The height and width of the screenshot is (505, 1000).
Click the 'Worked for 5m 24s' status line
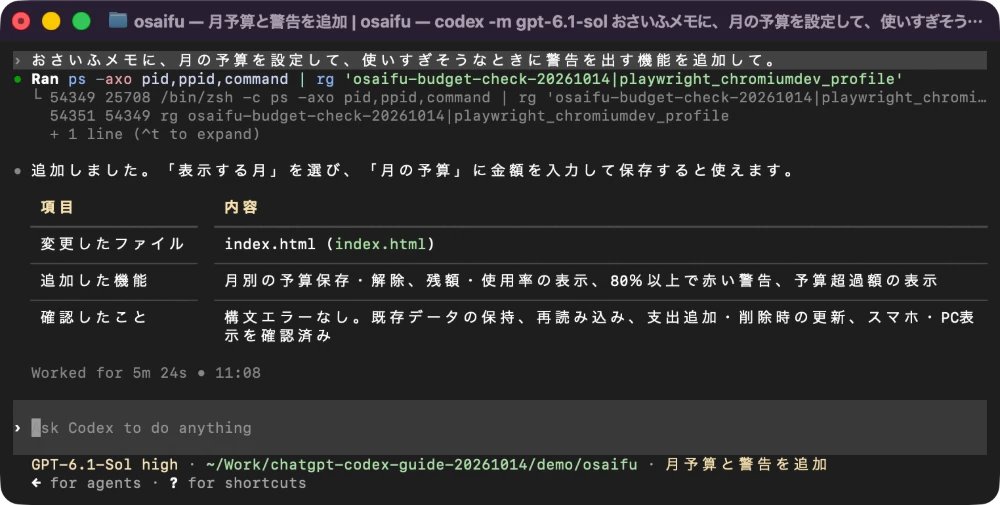[x=146, y=372]
